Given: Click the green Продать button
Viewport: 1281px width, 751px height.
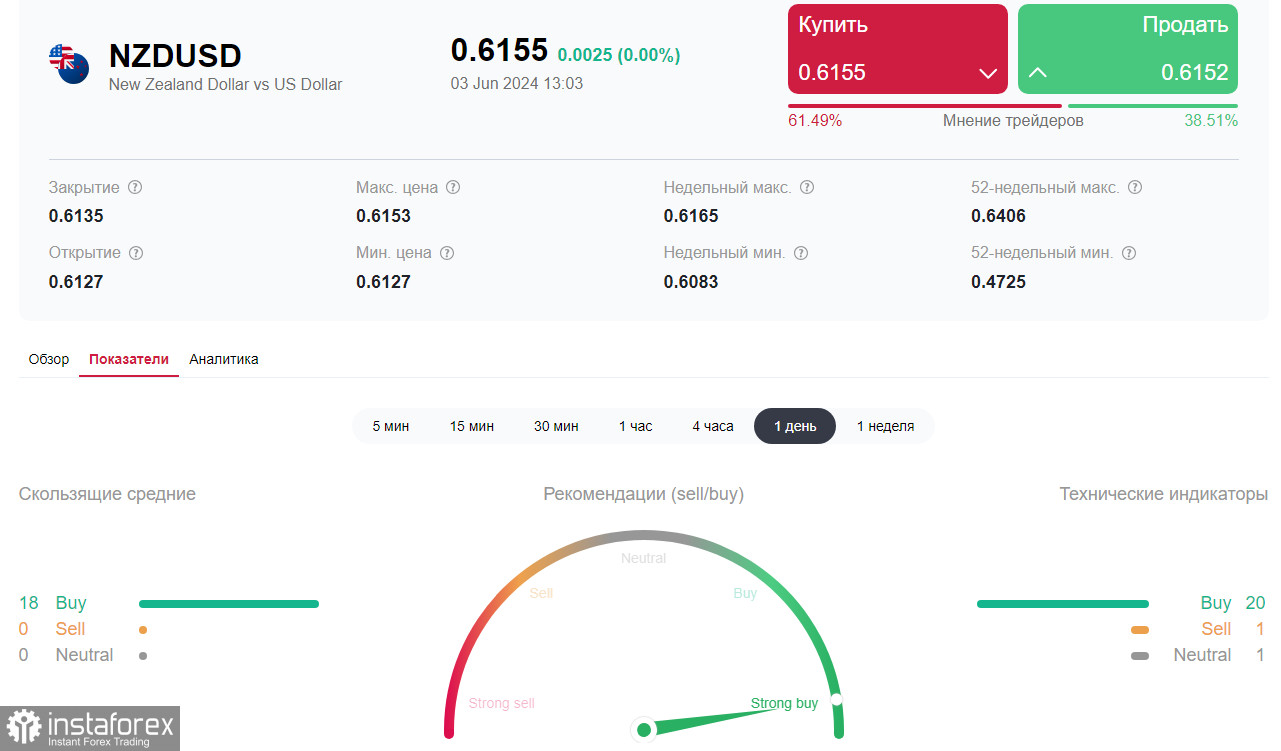Looking at the screenshot, I should click(x=1128, y=49).
